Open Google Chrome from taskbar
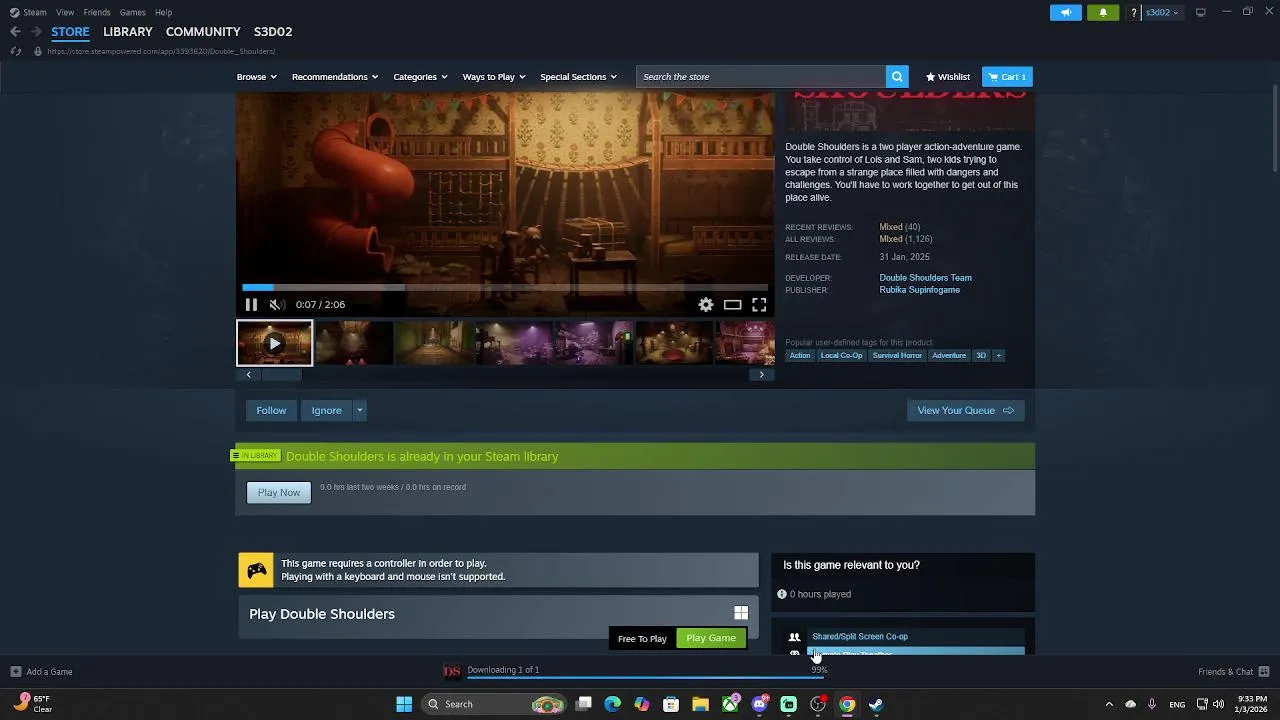This screenshot has height=720, width=1280. (x=847, y=704)
